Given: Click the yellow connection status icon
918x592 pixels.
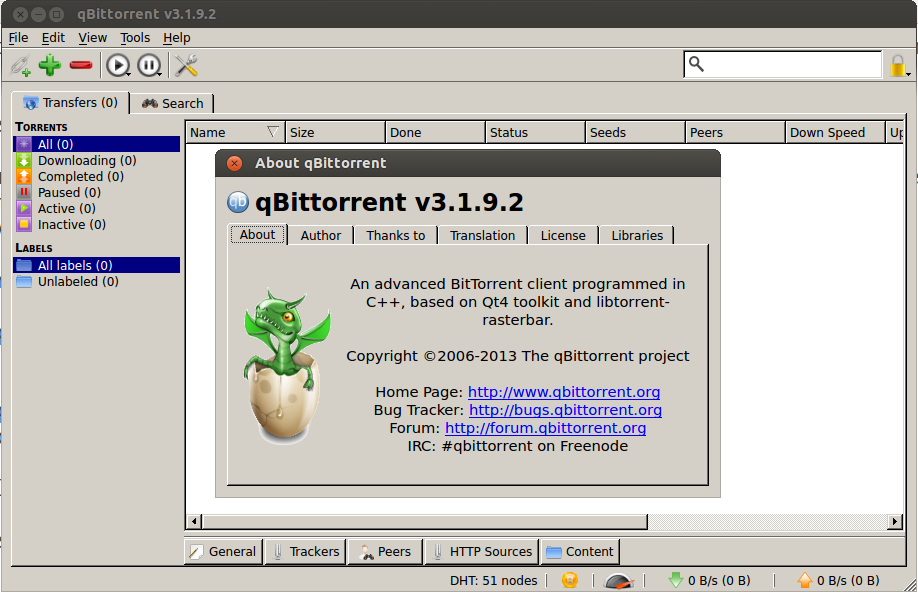Looking at the screenshot, I should (570, 580).
